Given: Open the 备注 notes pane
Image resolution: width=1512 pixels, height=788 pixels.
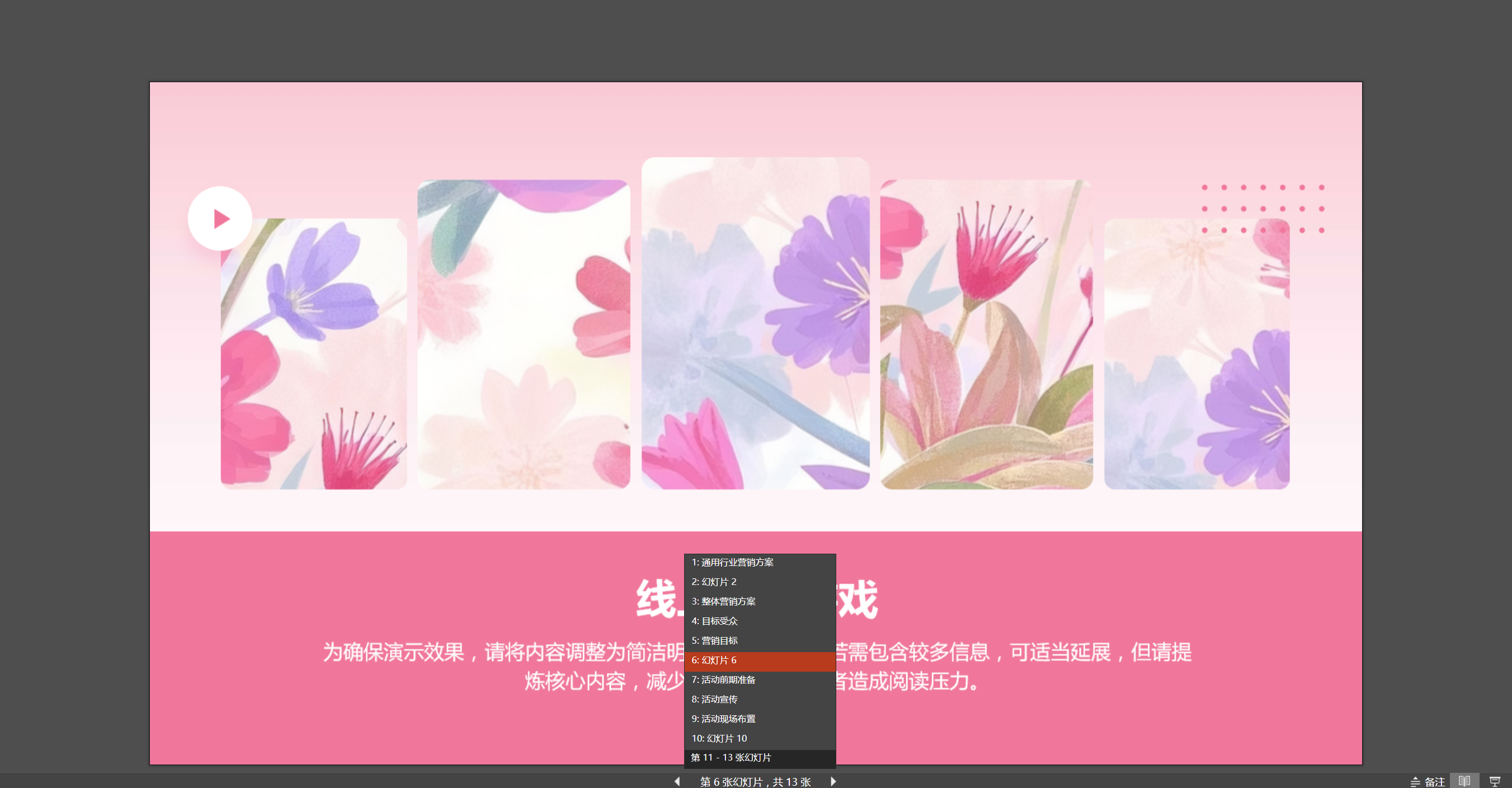Looking at the screenshot, I should pyautogui.click(x=1428, y=781).
